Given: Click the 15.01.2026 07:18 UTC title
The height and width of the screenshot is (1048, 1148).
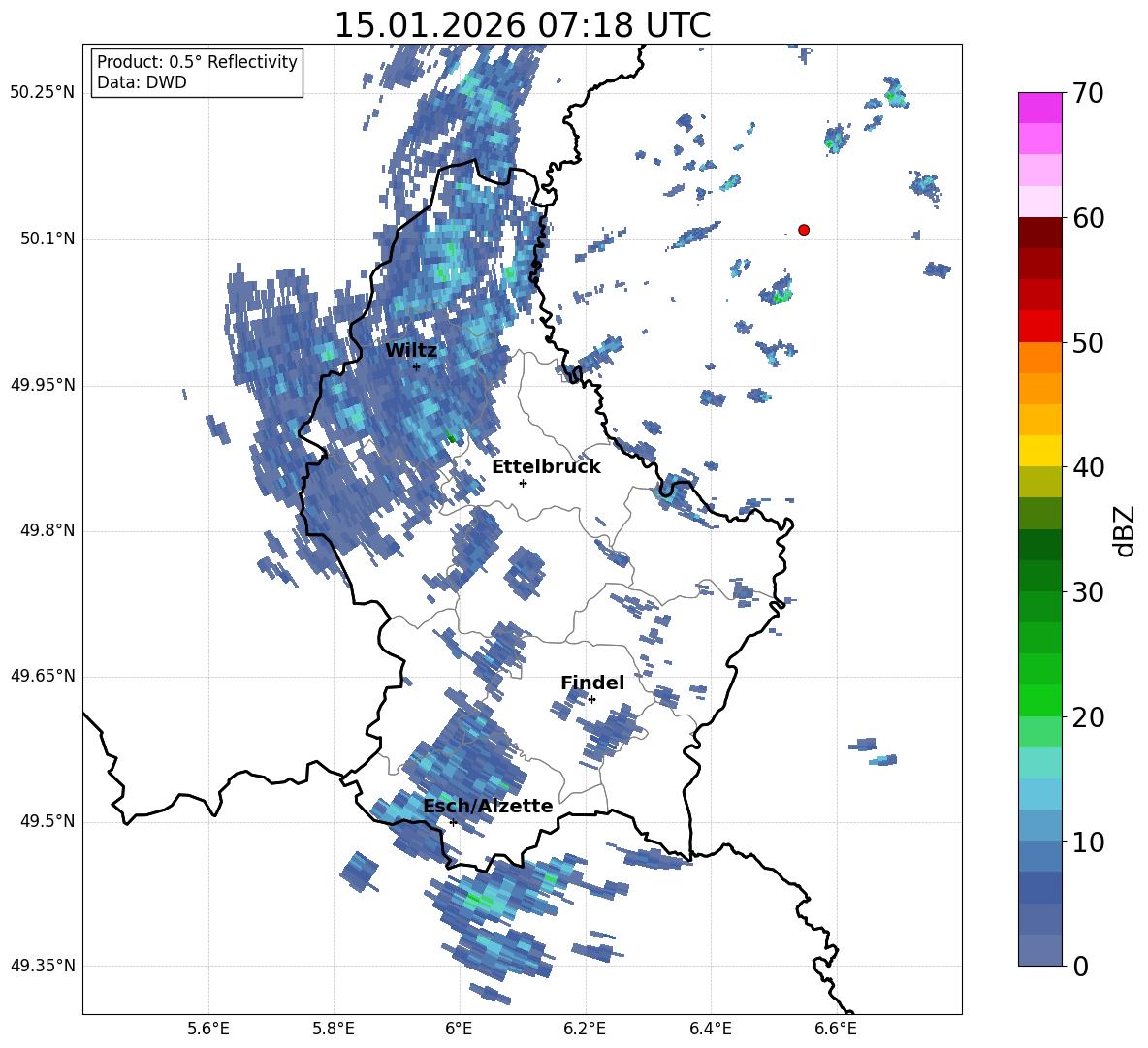Looking at the screenshot, I should (x=523, y=25).
